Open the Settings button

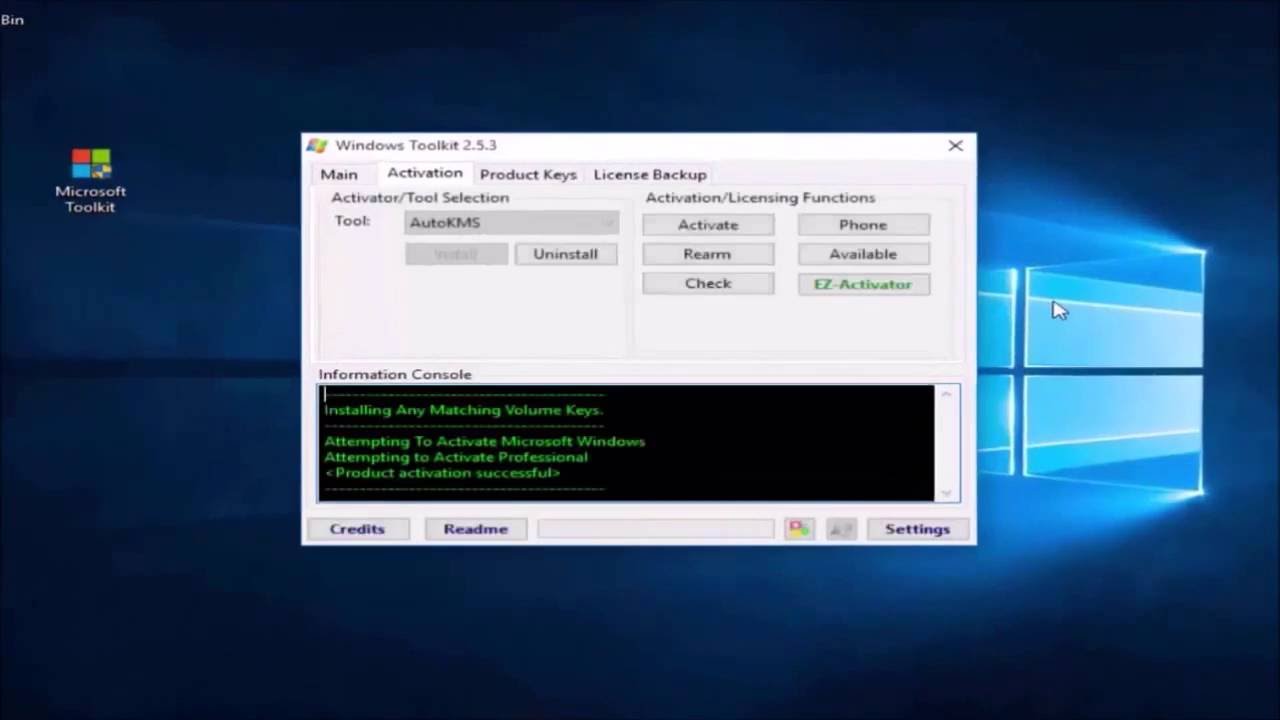(917, 529)
